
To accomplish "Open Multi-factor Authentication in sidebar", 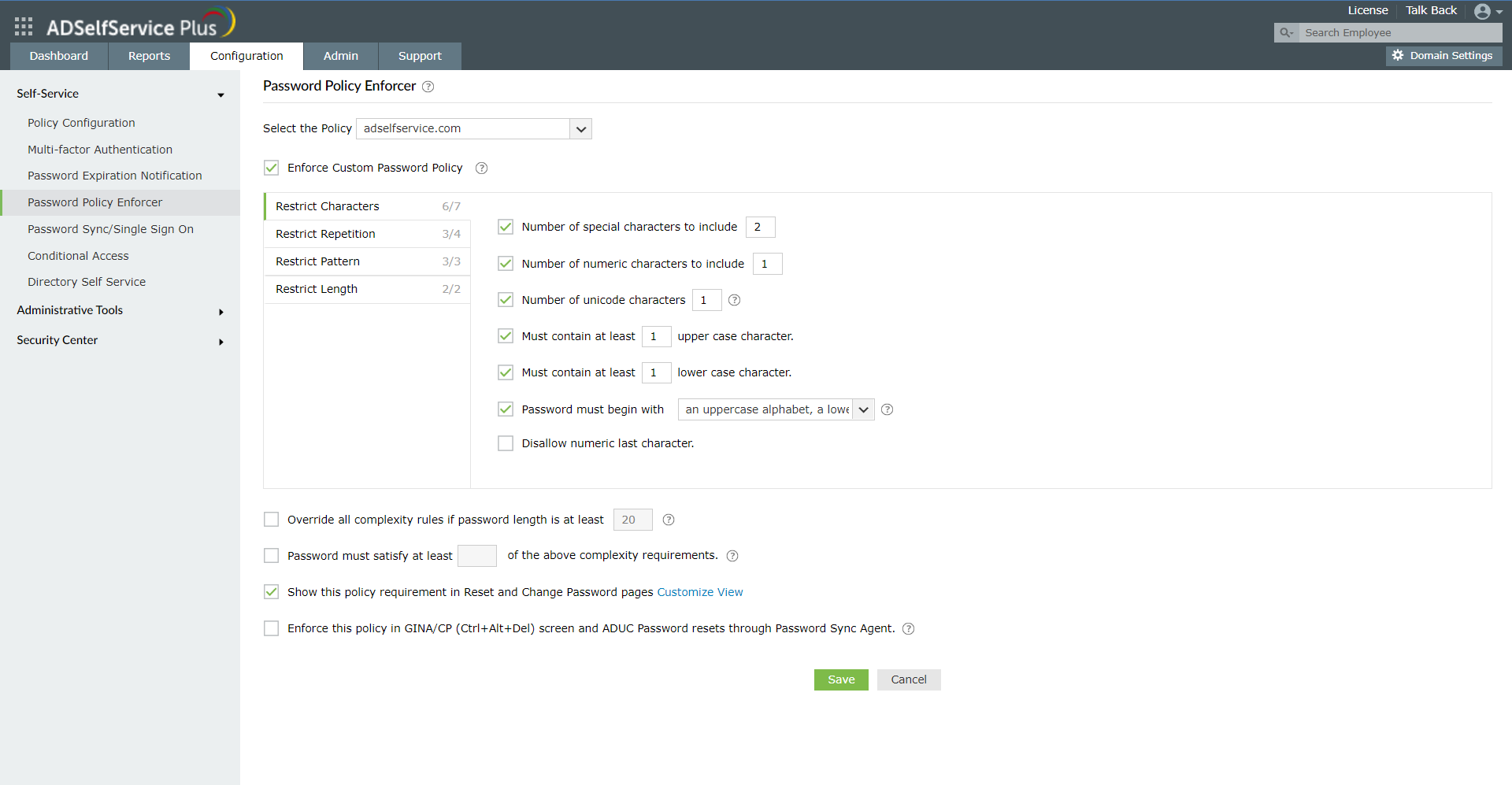I will [x=100, y=150].
